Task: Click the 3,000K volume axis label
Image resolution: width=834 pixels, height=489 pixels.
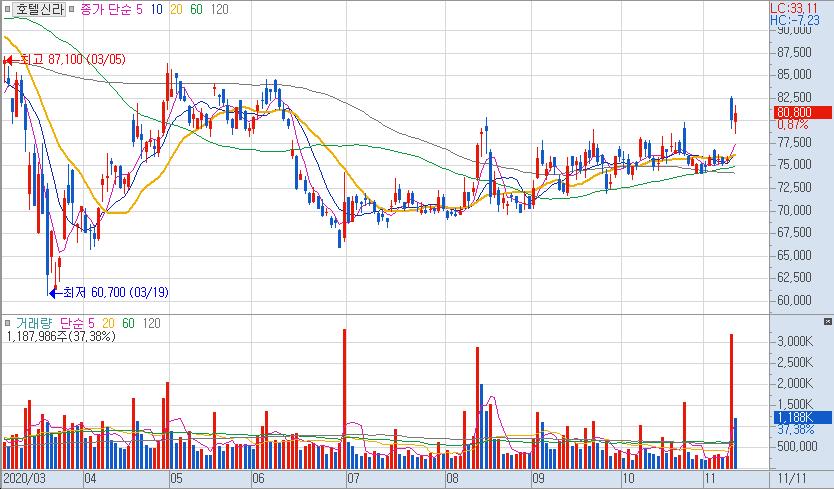Action: pyautogui.click(x=795, y=341)
